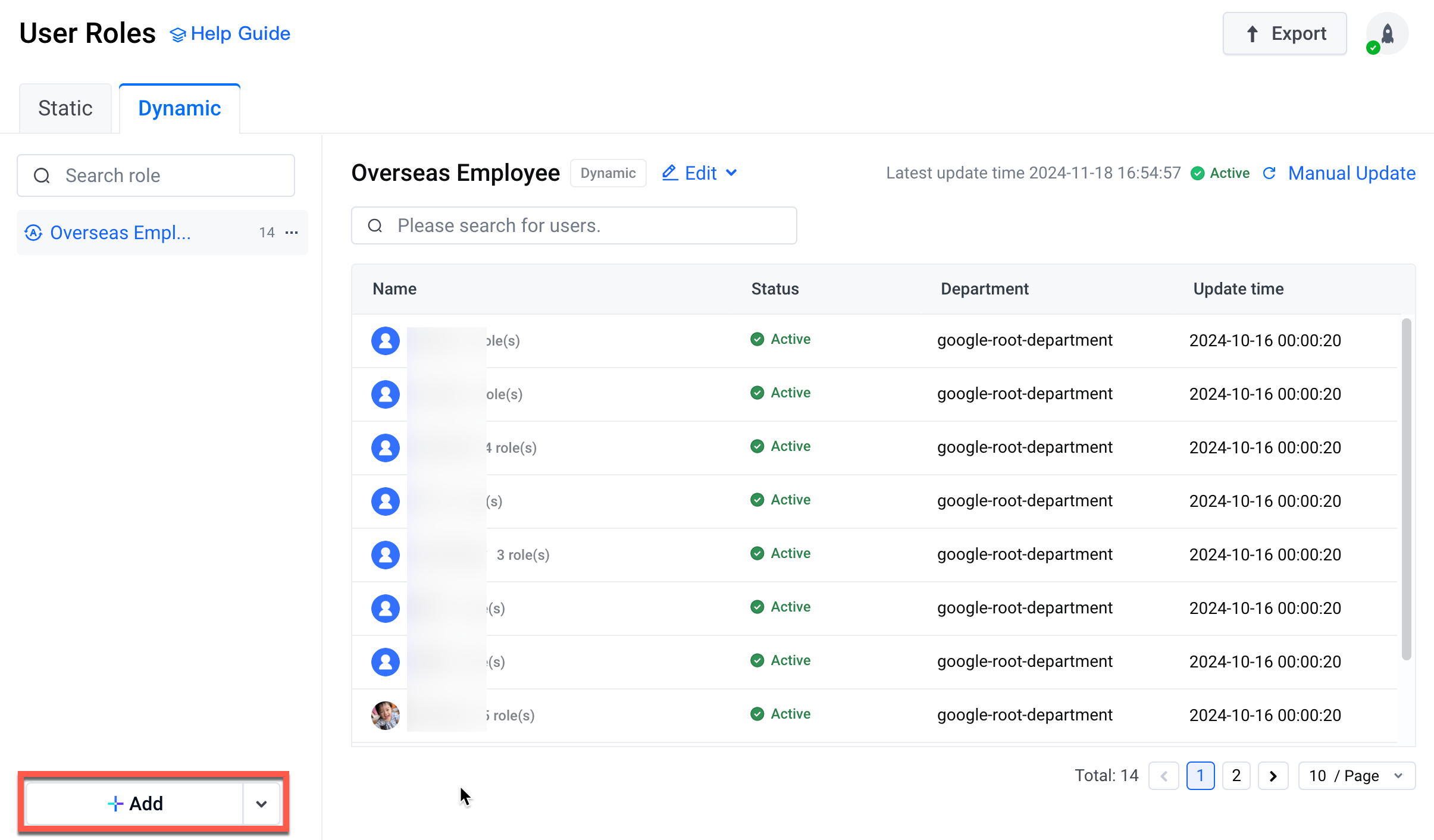
Task: Click the refresh icon beside Manual Update
Action: click(x=1269, y=173)
